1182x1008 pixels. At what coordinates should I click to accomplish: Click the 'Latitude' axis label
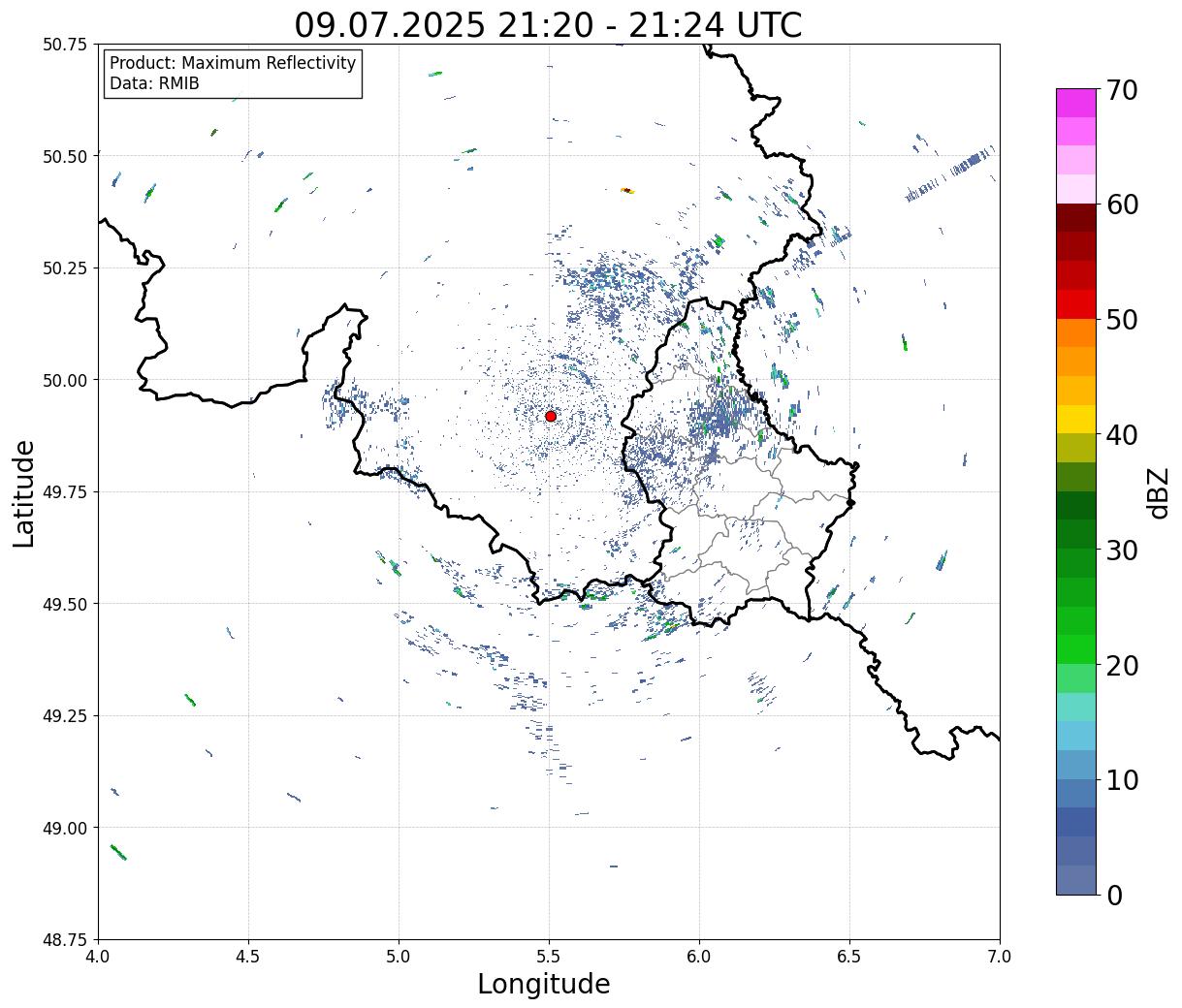pos(24,493)
